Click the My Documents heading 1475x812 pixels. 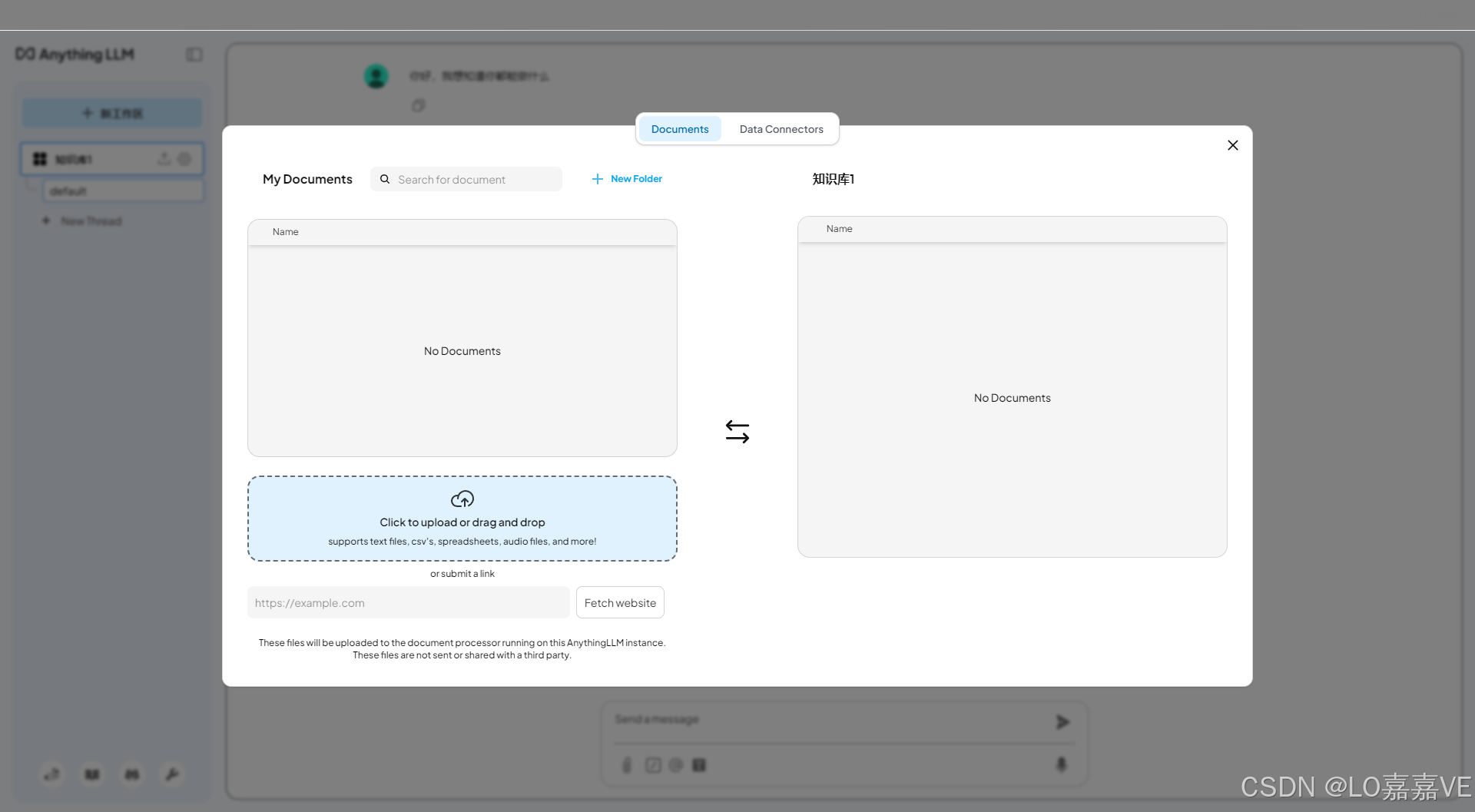pyautogui.click(x=307, y=179)
